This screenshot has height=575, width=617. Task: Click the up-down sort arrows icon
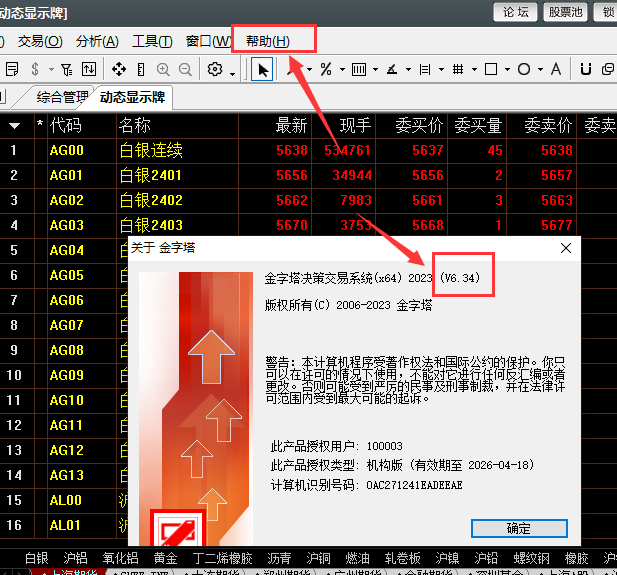pyautogui.click(x=89, y=70)
